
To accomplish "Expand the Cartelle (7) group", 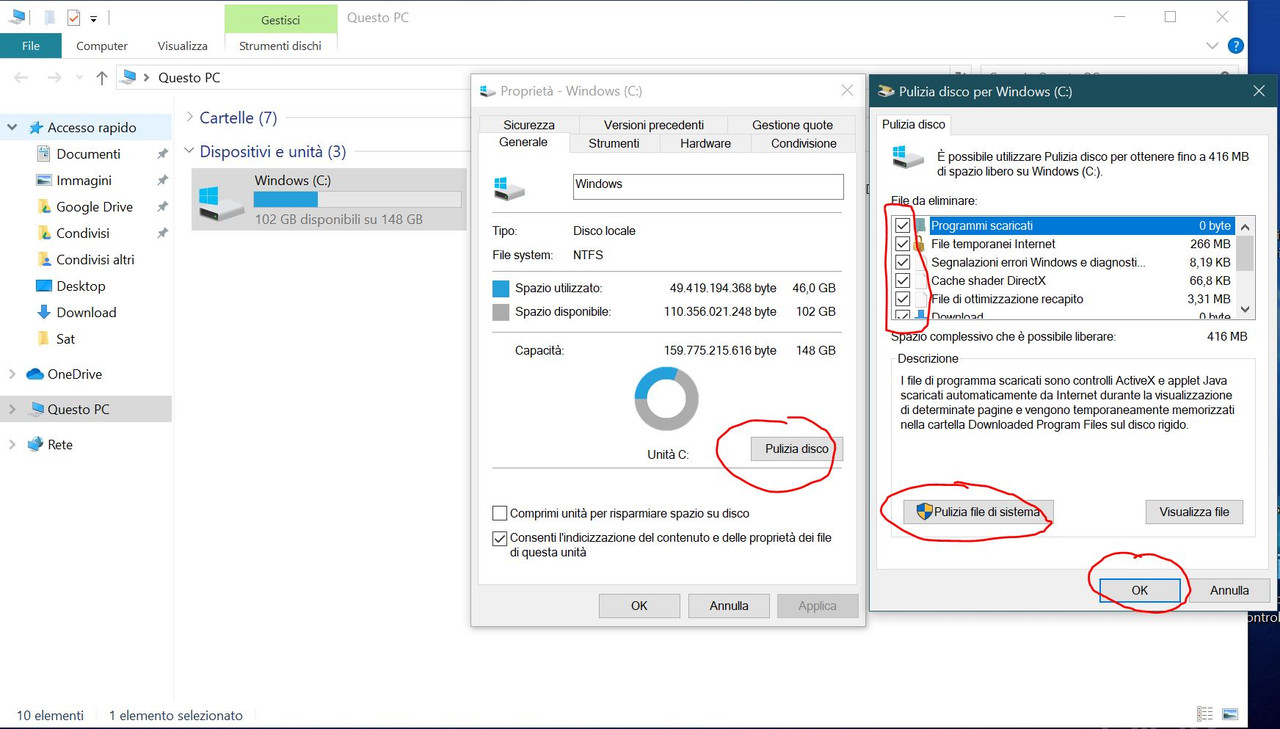I will click(x=189, y=117).
